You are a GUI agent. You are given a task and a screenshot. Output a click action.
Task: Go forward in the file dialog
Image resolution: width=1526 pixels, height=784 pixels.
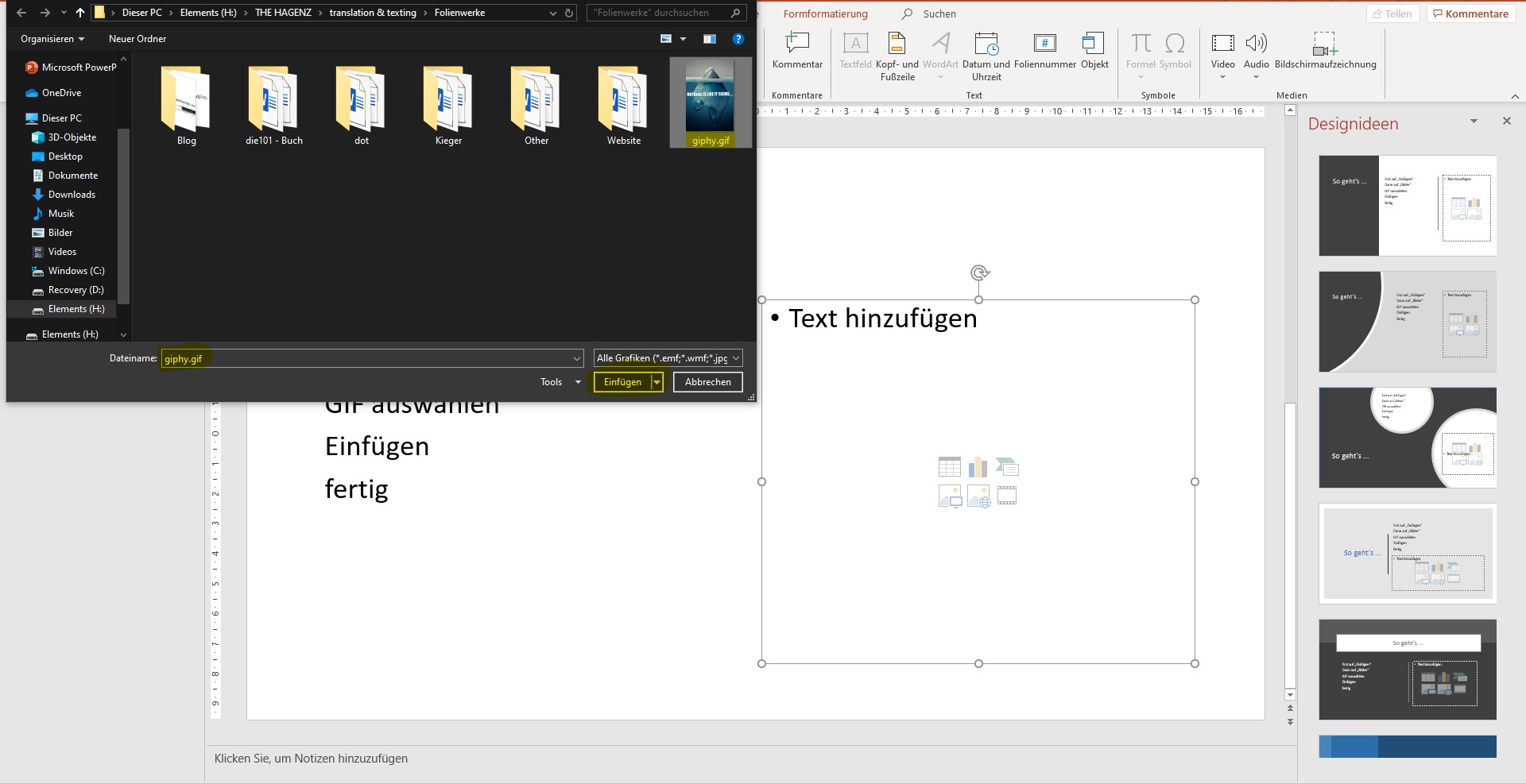pos(45,13)
